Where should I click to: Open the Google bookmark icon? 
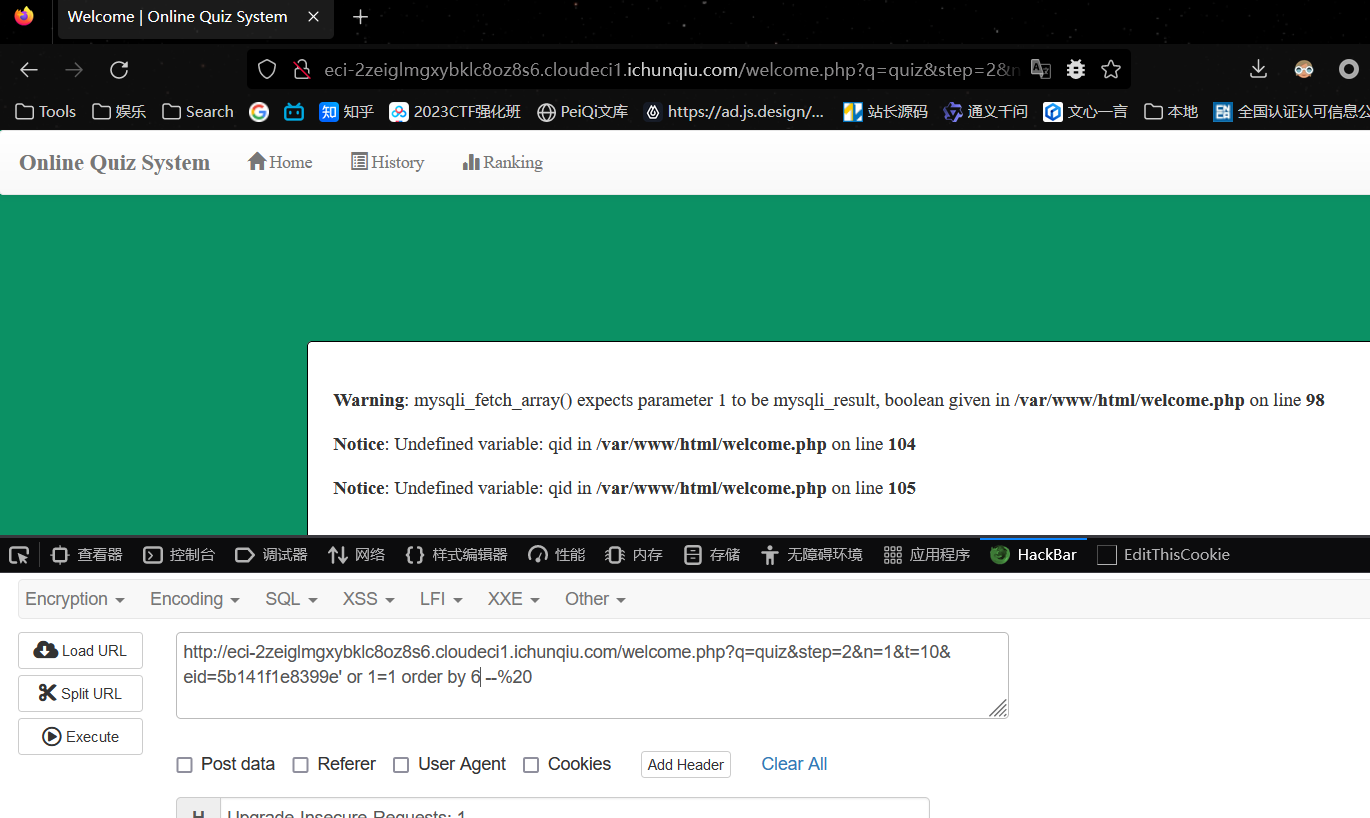click(259, 111)
